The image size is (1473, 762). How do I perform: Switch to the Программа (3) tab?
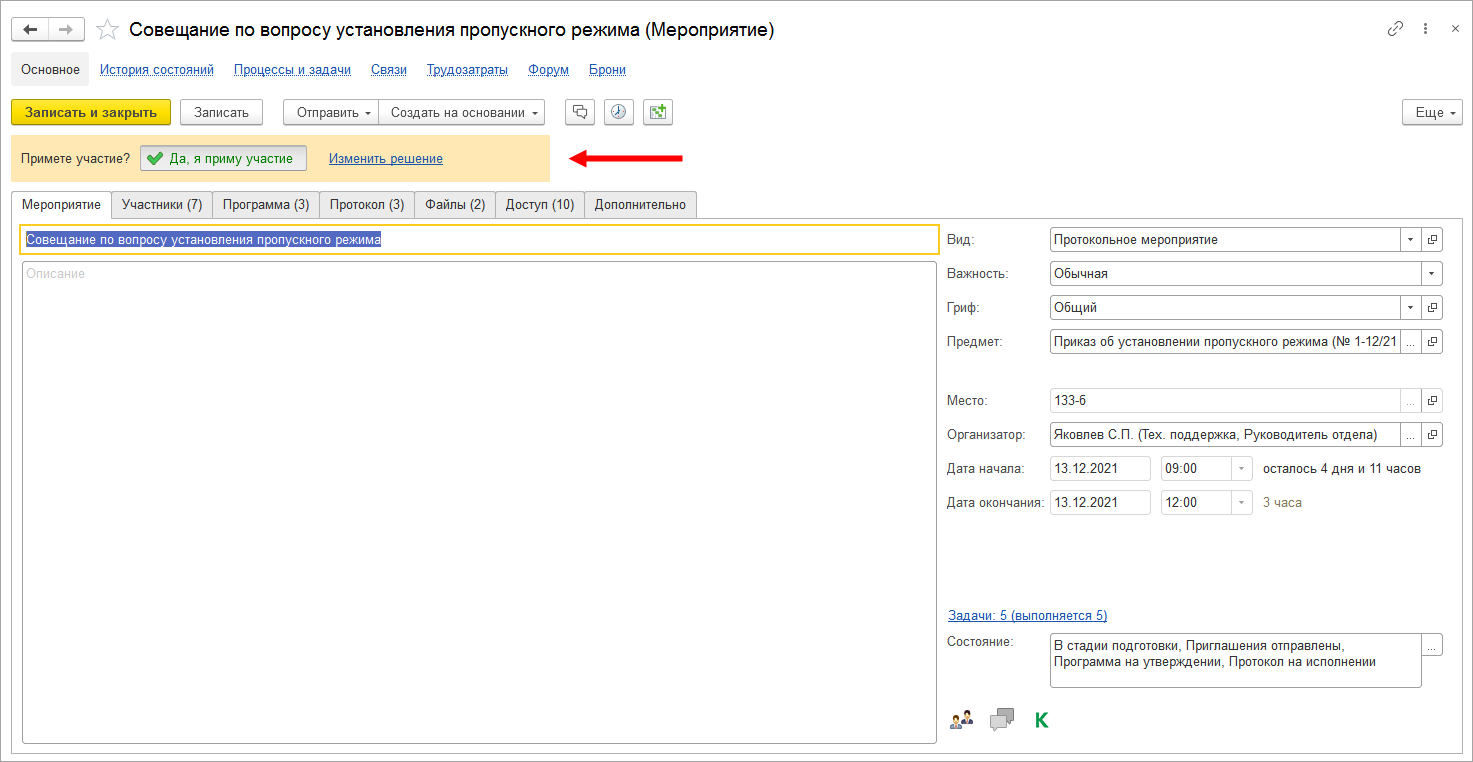pyautogui.click(x=266, y=204)
